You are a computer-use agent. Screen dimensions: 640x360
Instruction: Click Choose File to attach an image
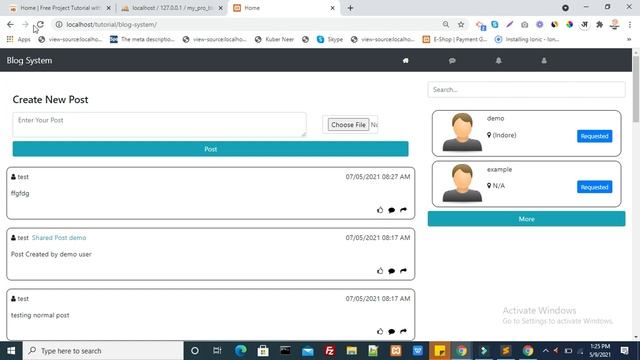click(x=348, y=124)
